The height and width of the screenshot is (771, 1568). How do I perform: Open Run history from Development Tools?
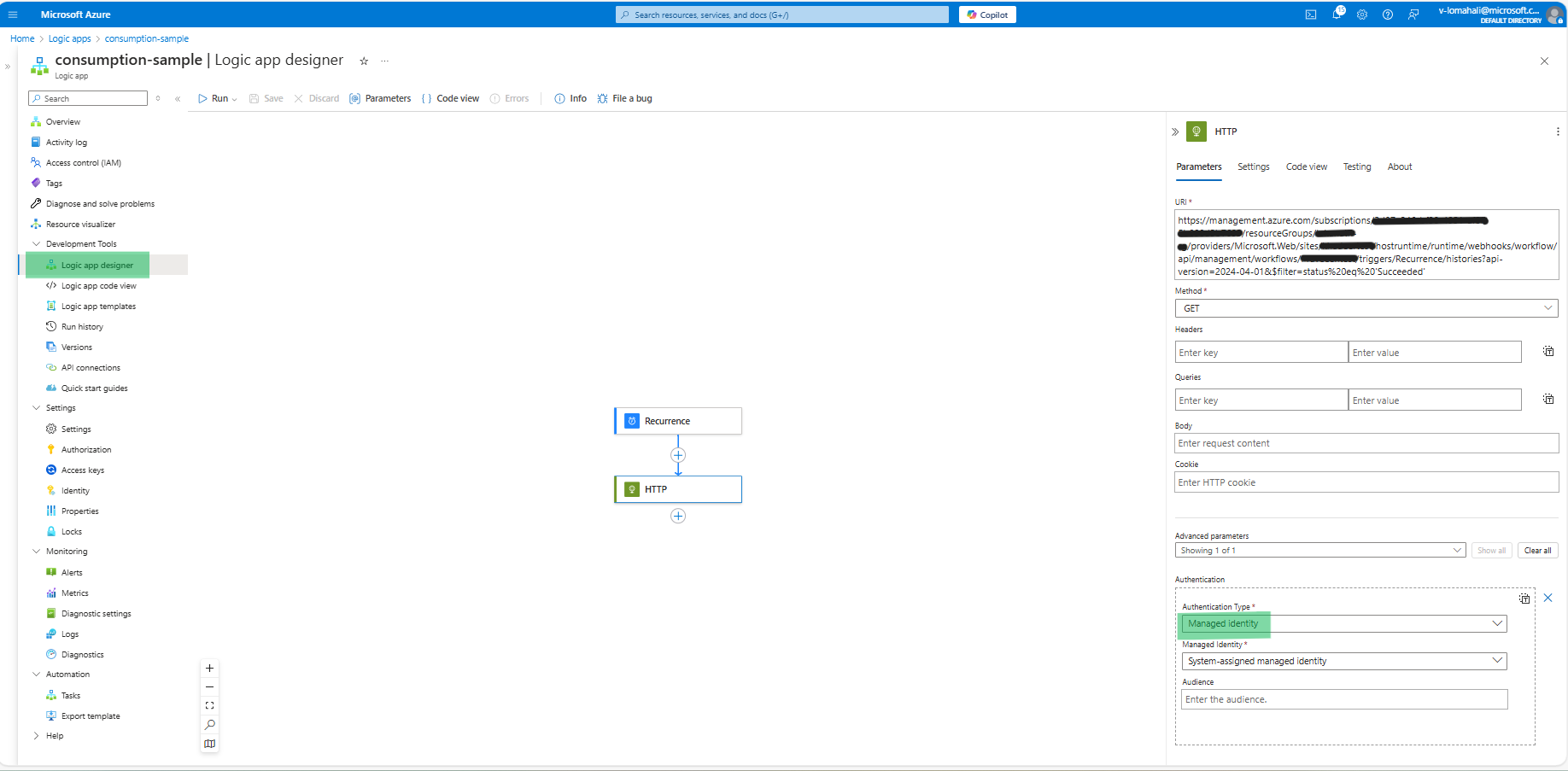(82, 326)
